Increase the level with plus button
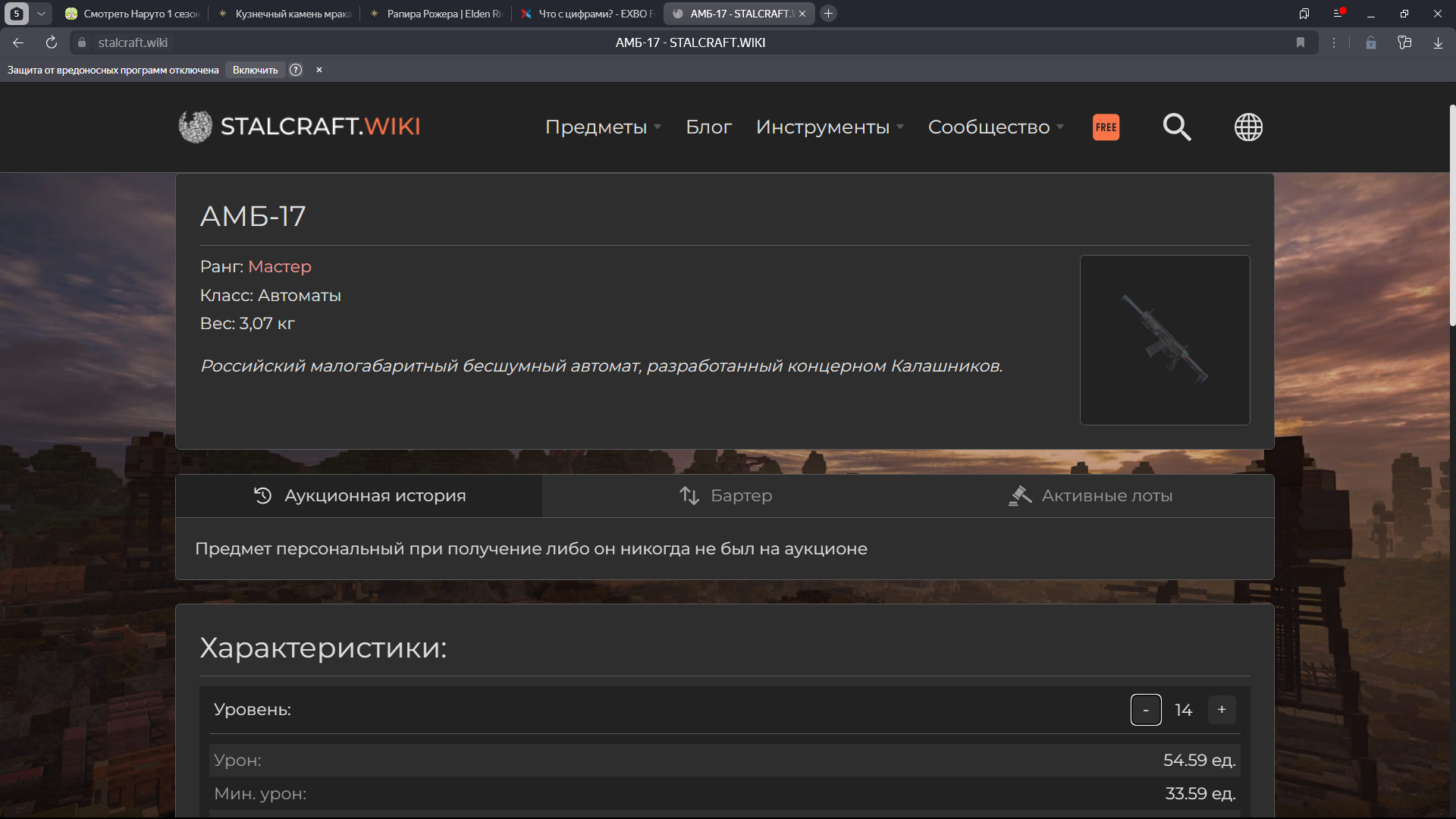The width and height of the screenshot is (1456, 819). click(1222, 710)
